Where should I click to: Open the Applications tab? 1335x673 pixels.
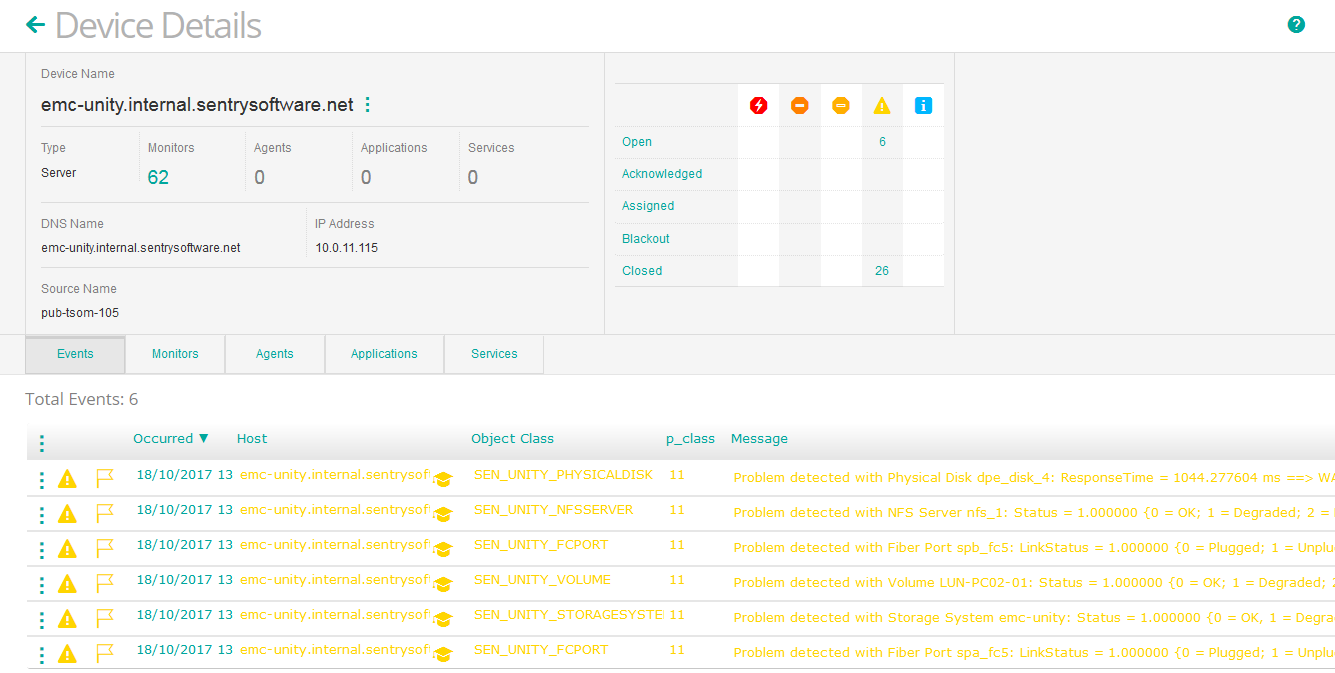click(384, 353)
